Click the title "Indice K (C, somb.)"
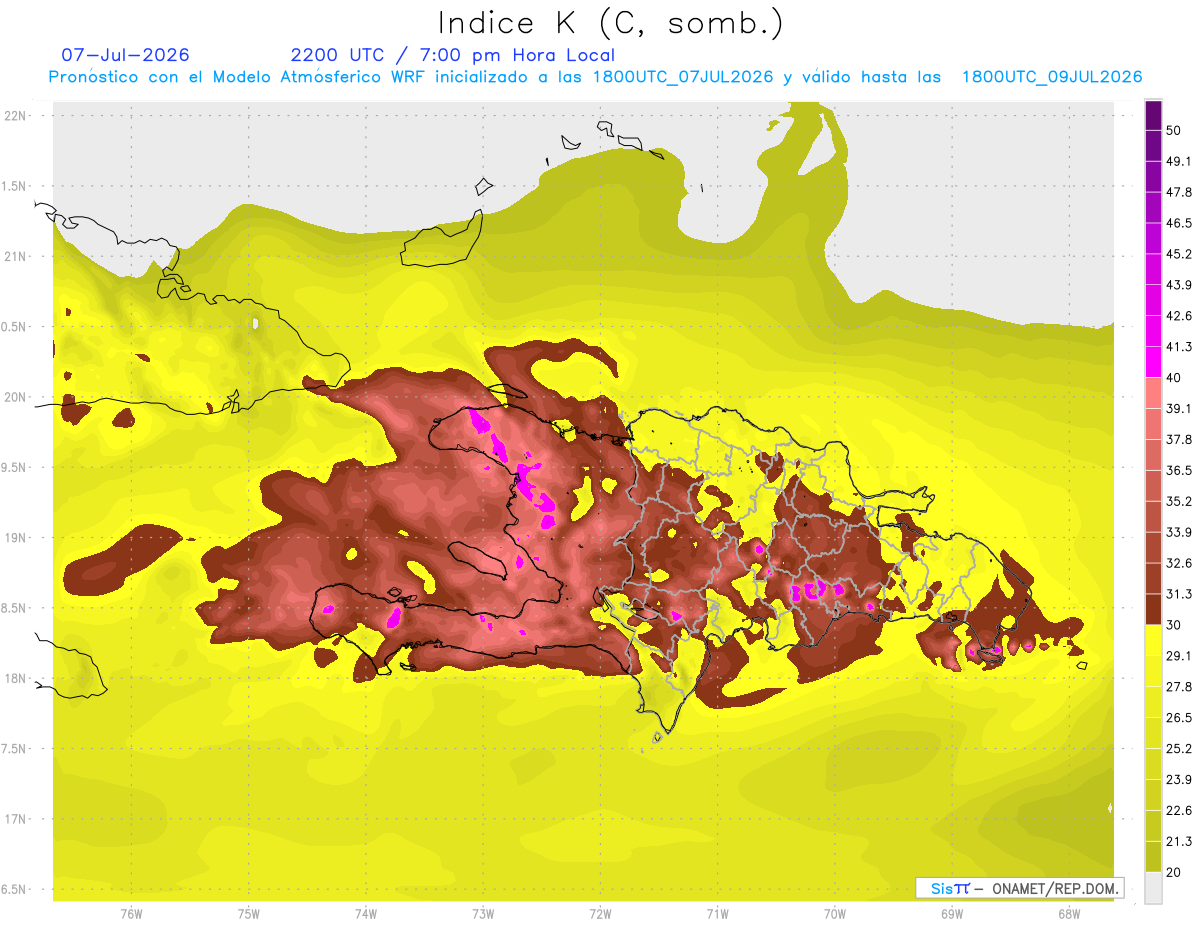 click(610, 23)
